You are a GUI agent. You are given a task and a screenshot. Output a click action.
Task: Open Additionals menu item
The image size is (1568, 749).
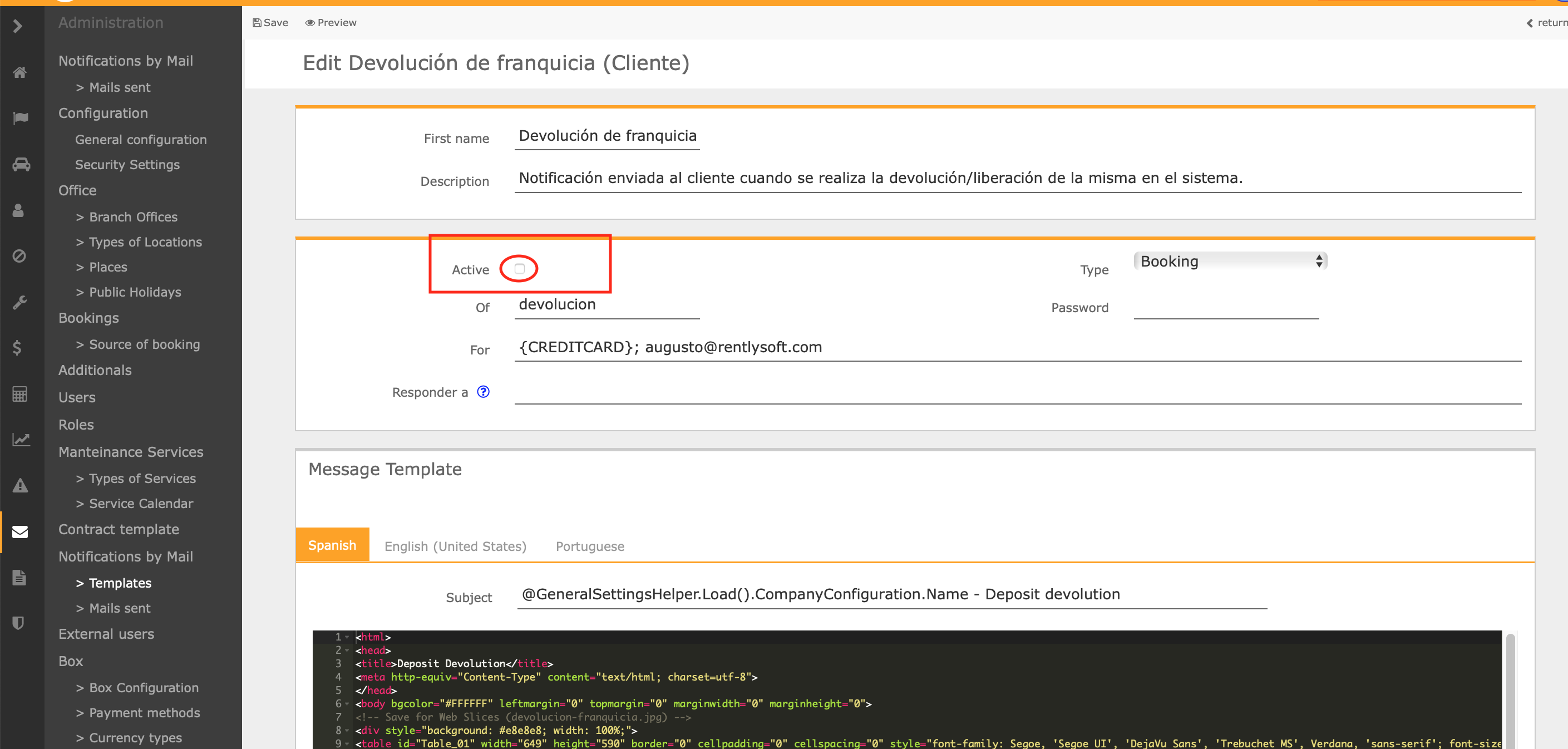pyautogui.click(x=95, y=370)
